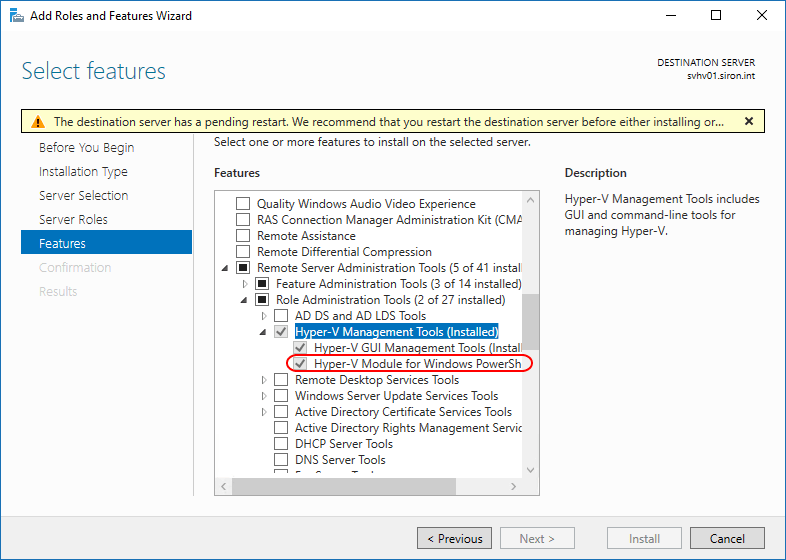Viewport: 786px width, 560px height.
Task: Click scroll up arrow in features list
Action: tap(530, 200)
